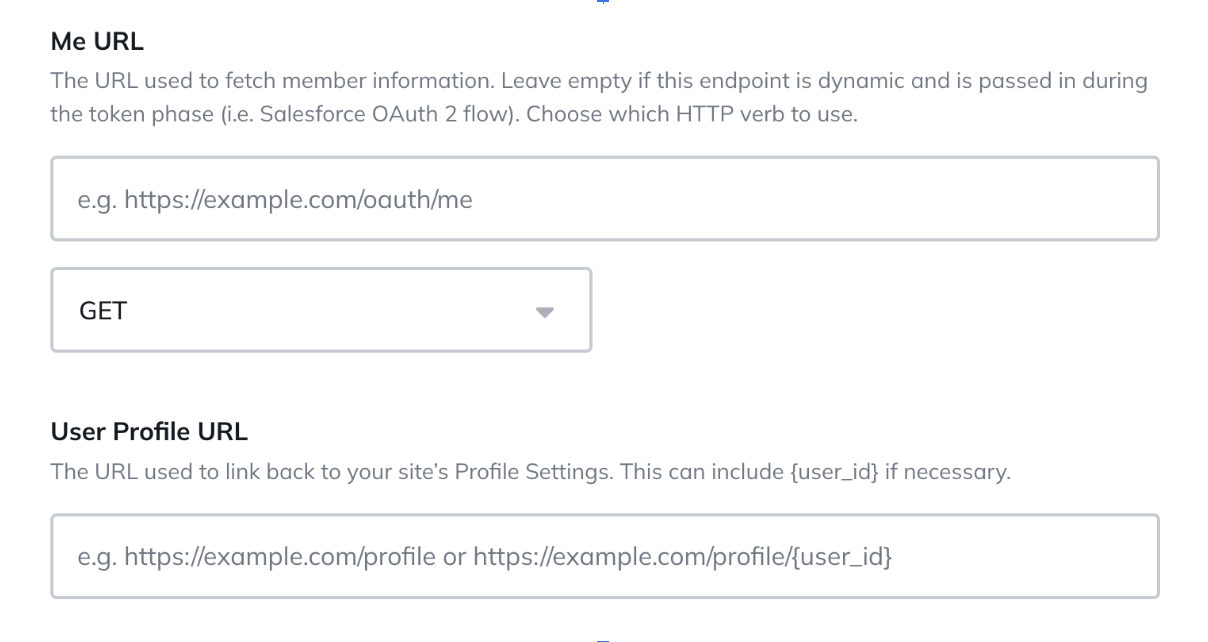
Task: Click the "User Profile URL" heading
Action: click(x=149, y=432)
